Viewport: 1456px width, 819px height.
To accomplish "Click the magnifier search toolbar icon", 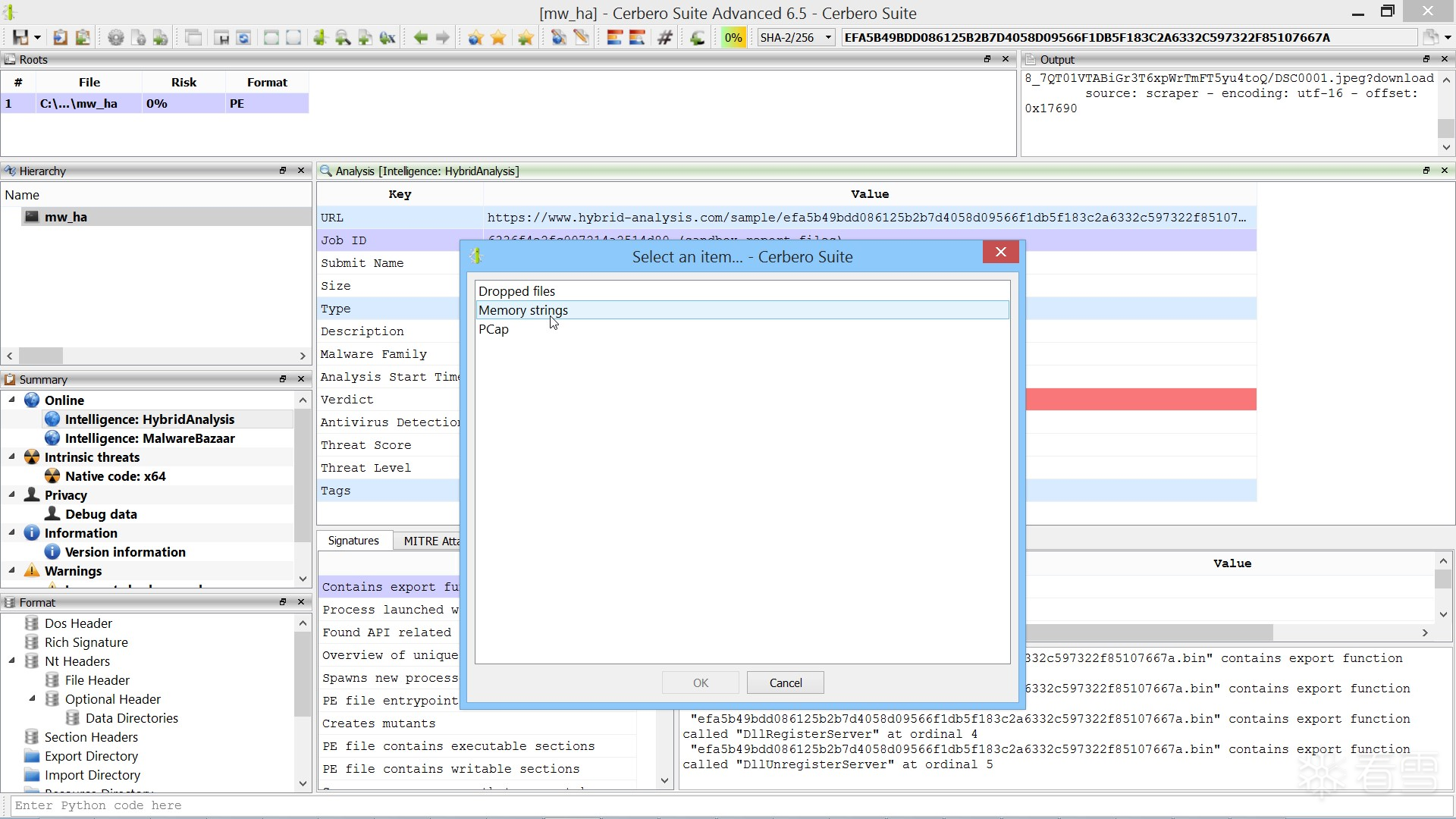I will point(343,37).
